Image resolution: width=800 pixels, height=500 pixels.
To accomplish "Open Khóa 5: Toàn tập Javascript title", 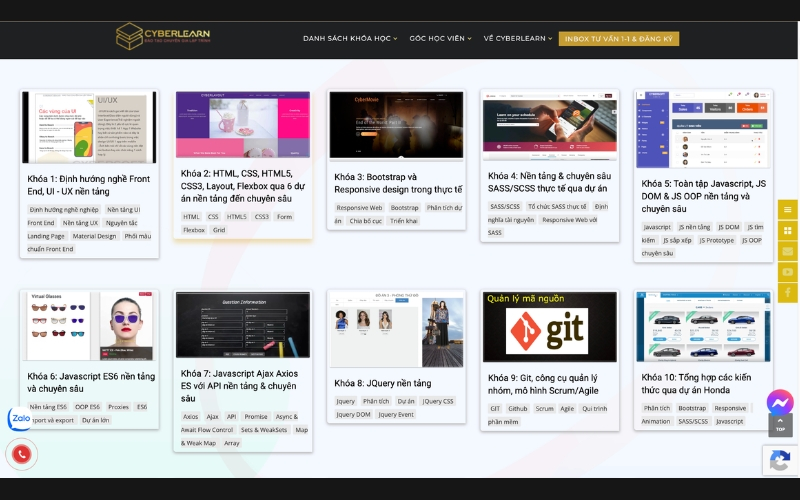I will tap(704, 196).
